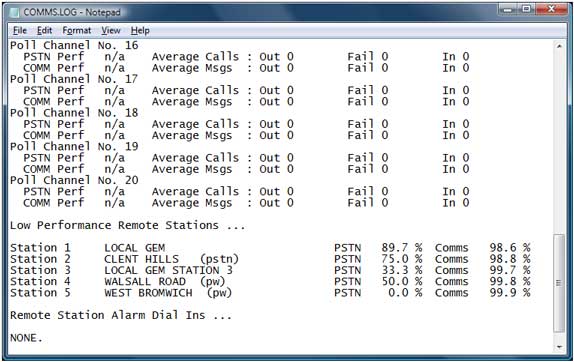Click the text 'Poll Channel No. 20'

click(74, 180)
